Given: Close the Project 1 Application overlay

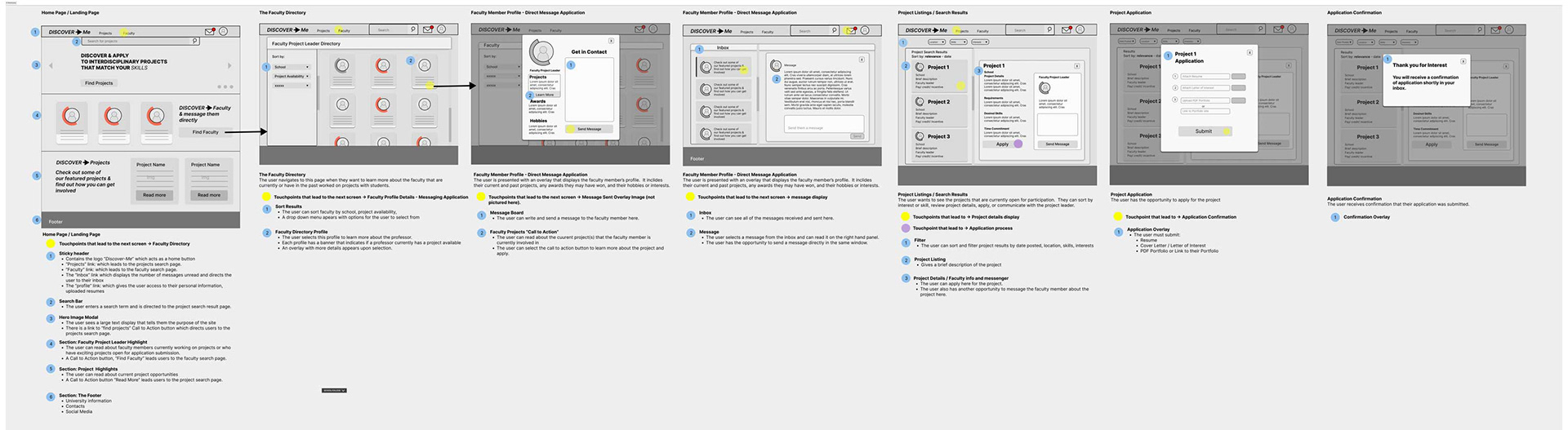Looking at the screenshot, I should point(1249,52).
